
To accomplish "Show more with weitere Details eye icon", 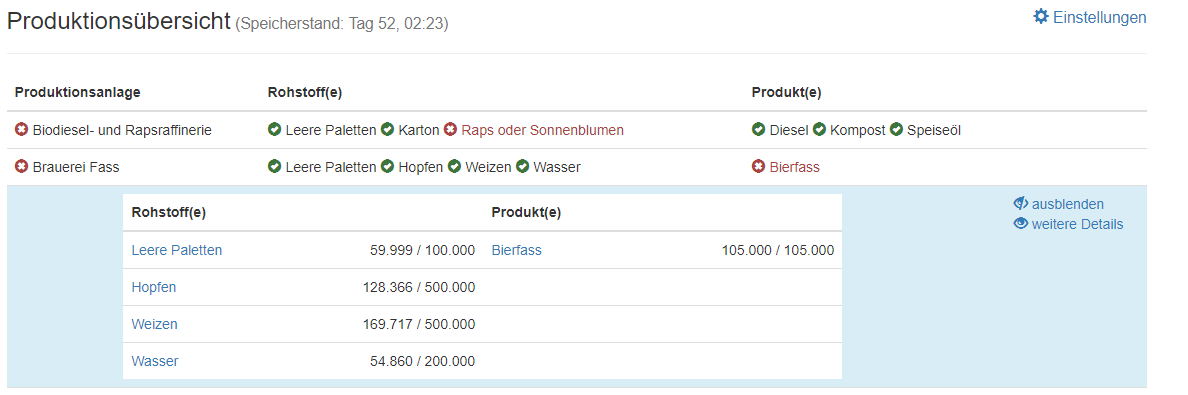I will (x=1021, y=224).
